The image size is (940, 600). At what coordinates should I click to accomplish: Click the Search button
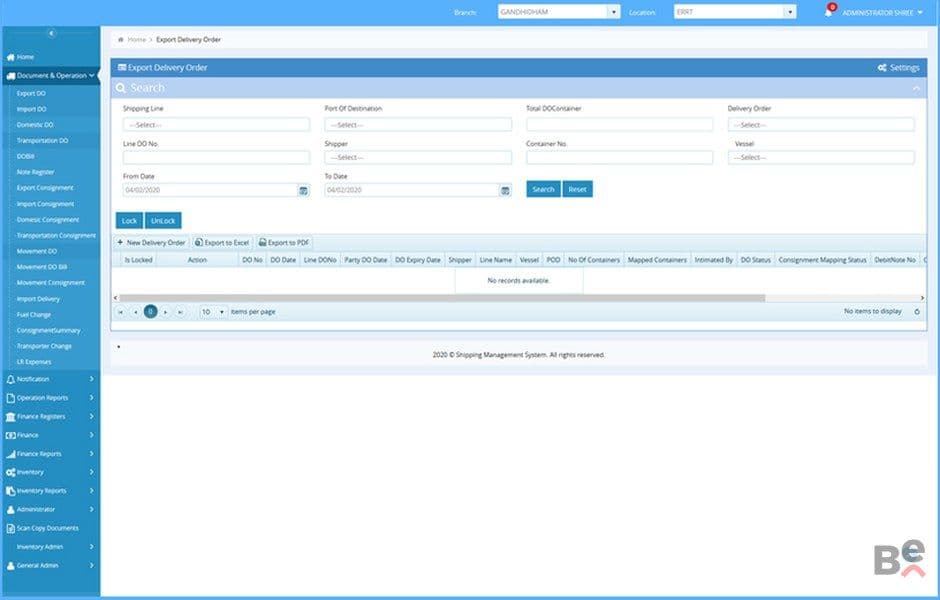coord(543,189)
